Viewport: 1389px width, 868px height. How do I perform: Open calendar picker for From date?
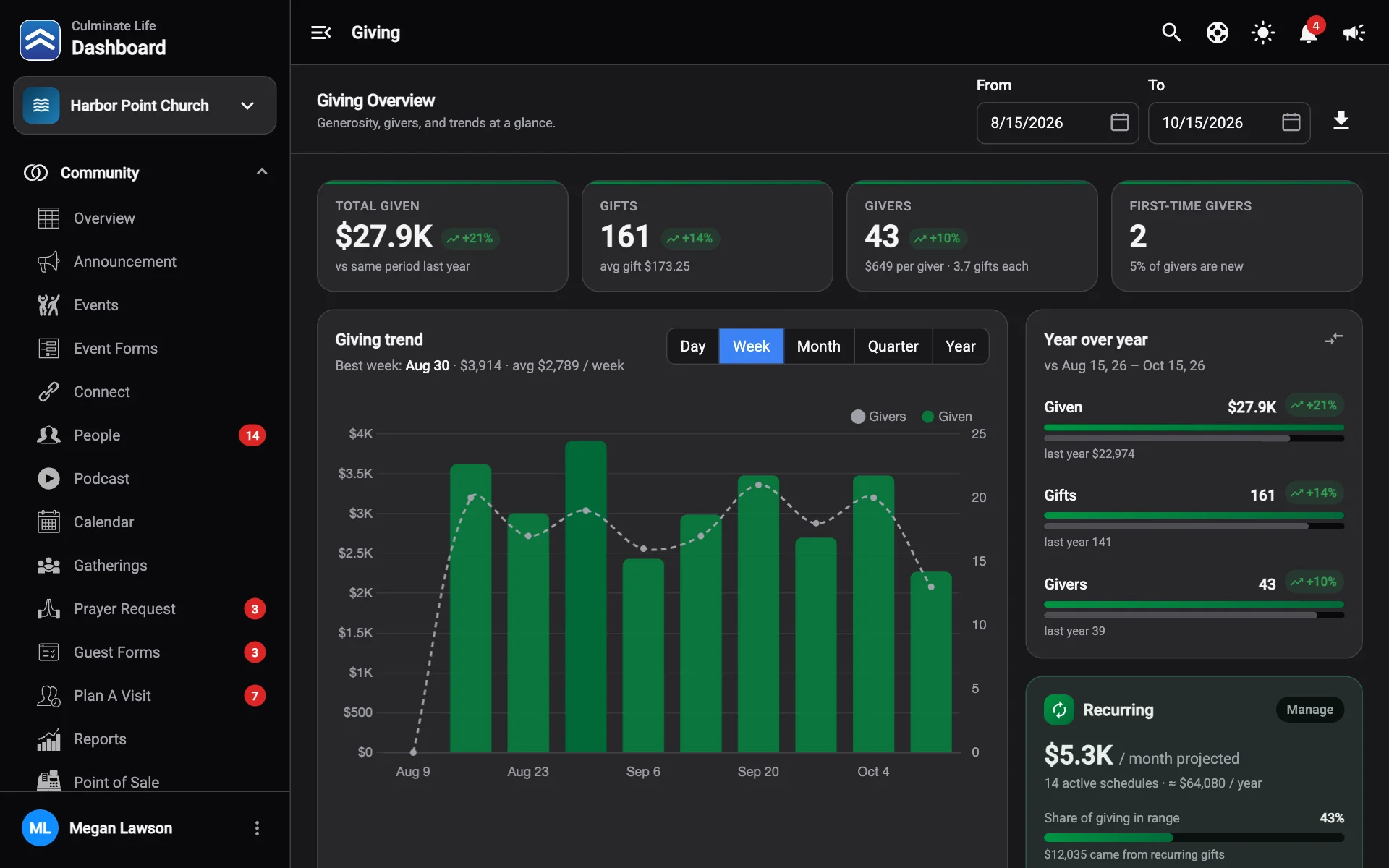[1119, 122]
